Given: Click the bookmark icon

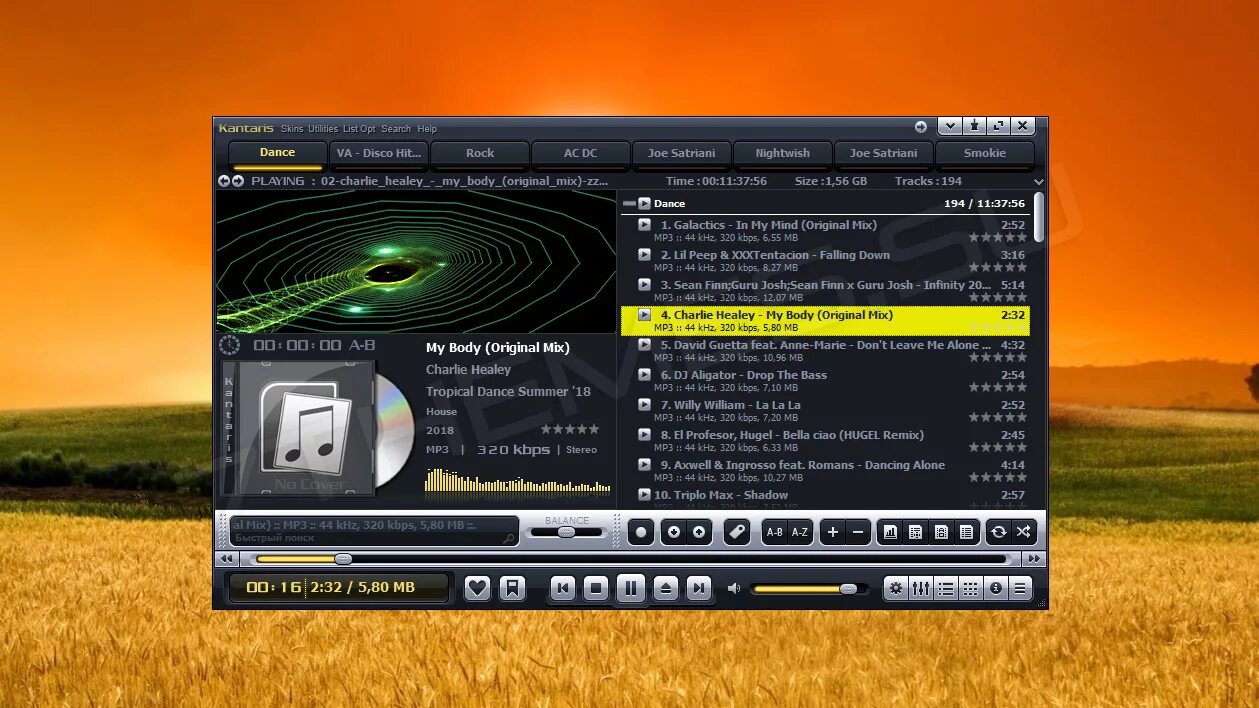Looking at the screenshot, I should pos(512,588).
